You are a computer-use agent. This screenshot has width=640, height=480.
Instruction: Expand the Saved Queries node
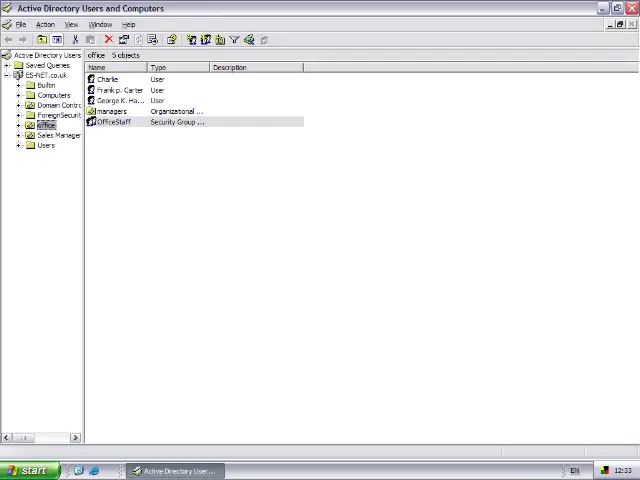point(7,65)
